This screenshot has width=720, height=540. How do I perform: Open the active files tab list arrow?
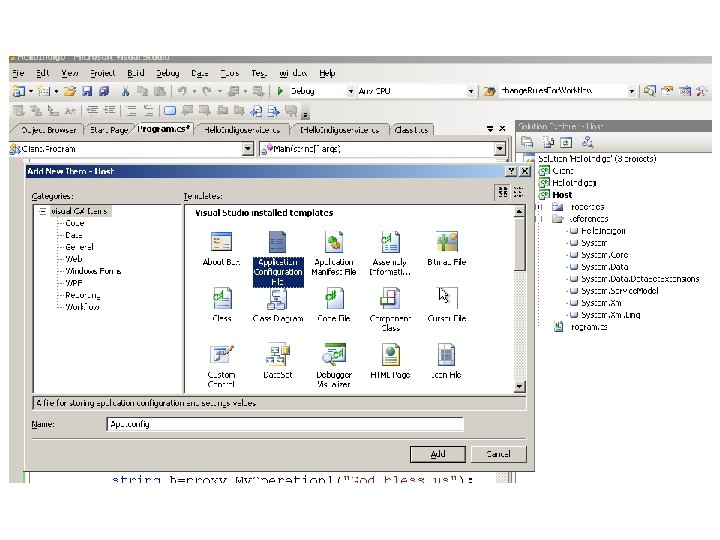coord(490,129)
